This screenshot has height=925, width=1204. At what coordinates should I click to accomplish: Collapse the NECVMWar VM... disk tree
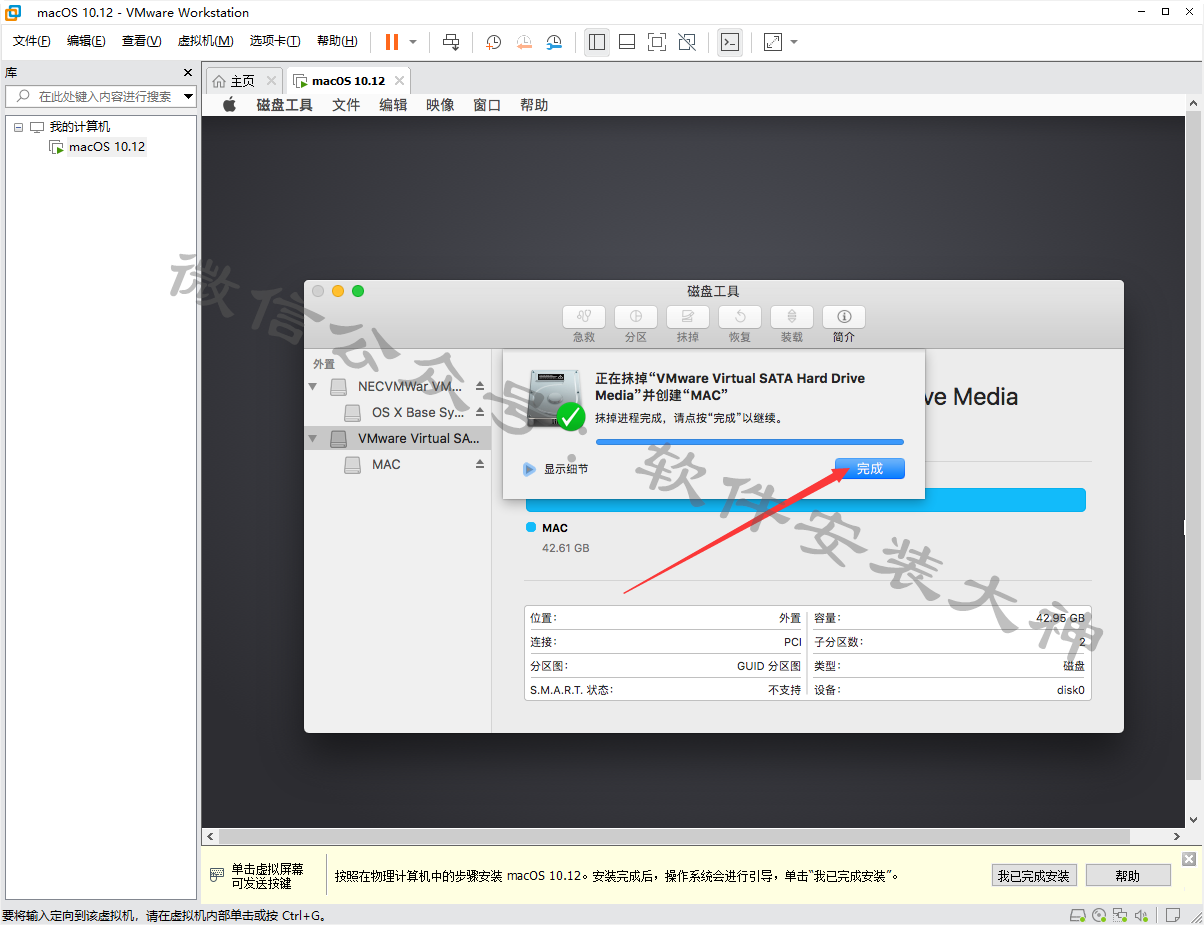[313, 386]
